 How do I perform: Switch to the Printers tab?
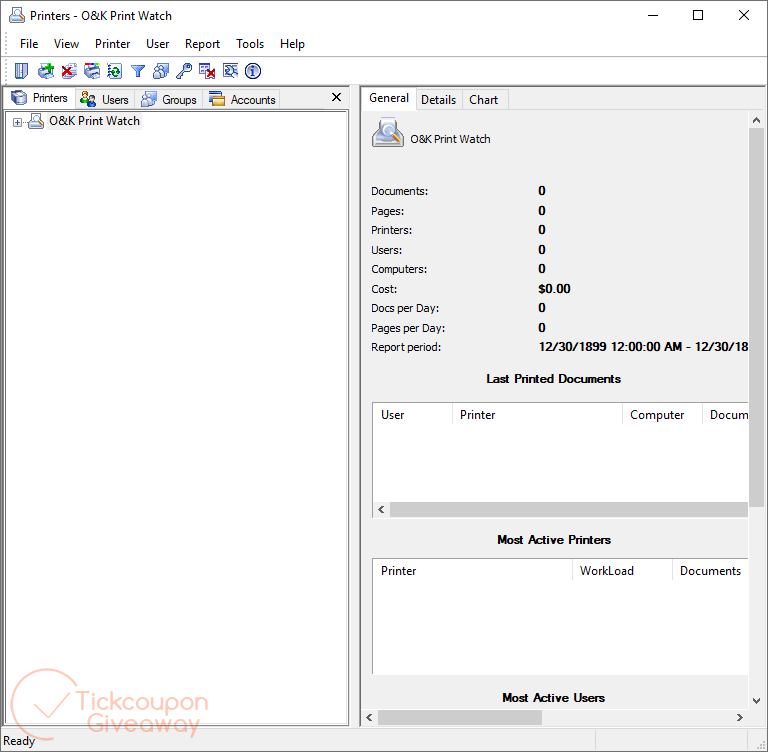pos(40,98)
